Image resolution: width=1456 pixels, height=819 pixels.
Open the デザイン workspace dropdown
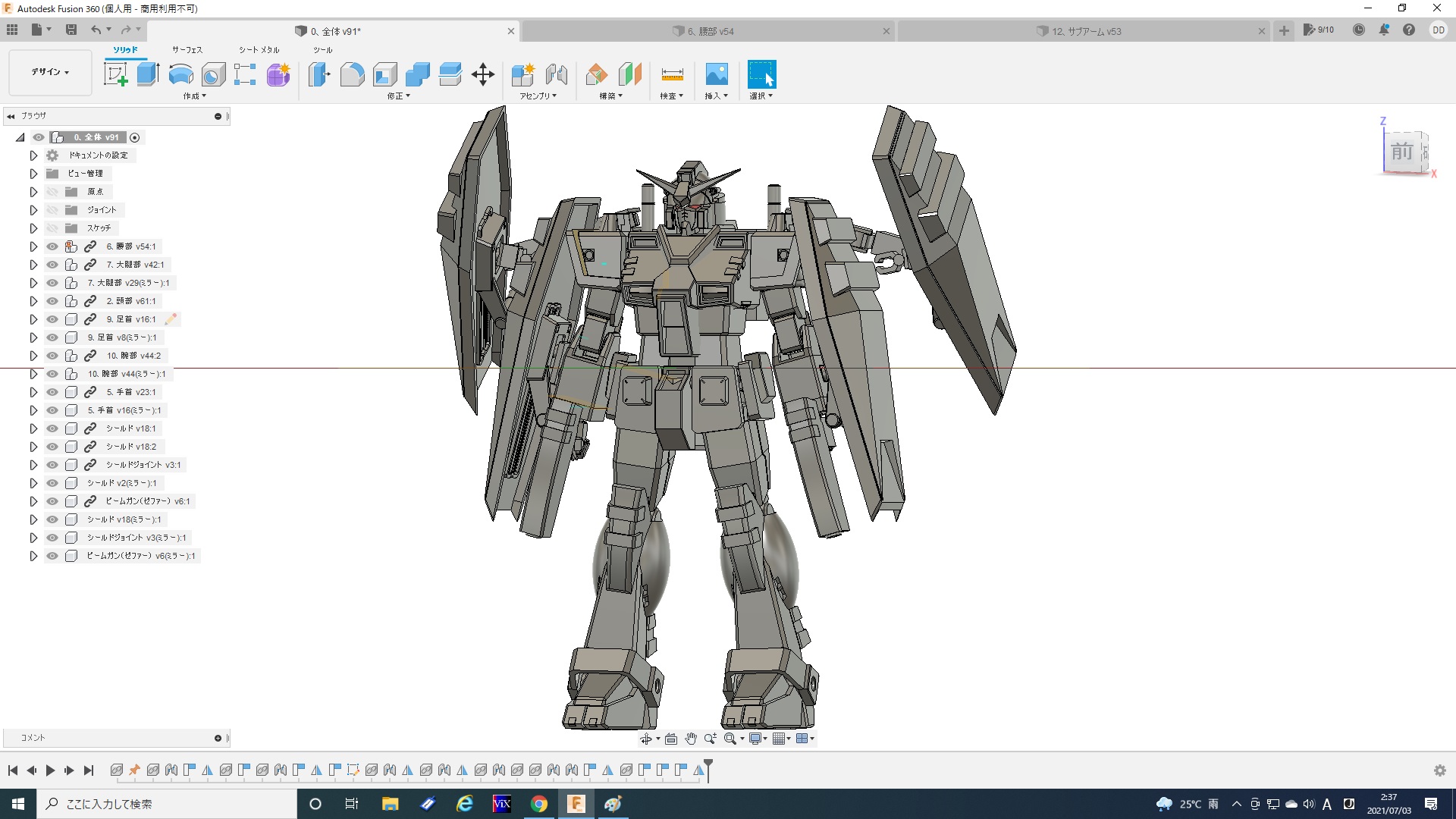(x=50, y=72)
